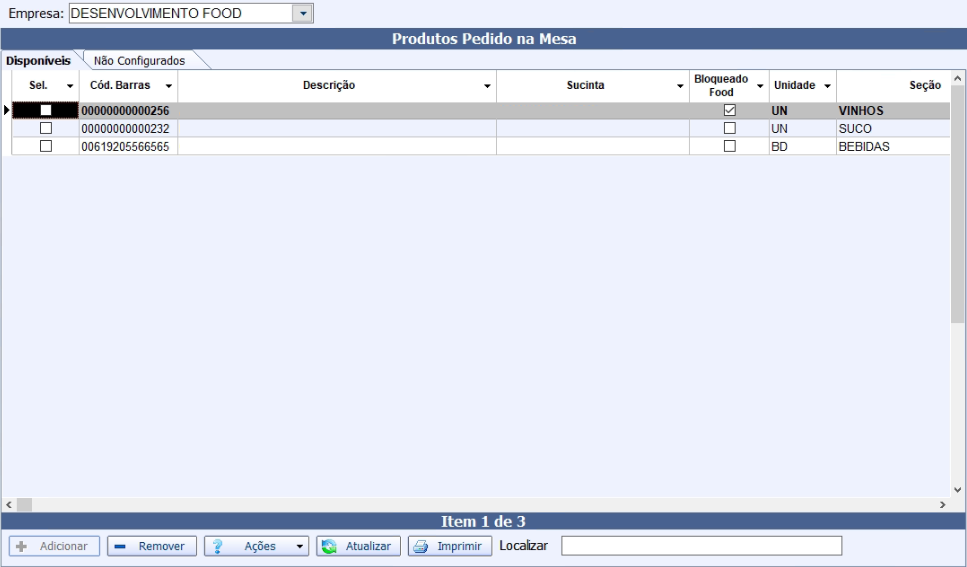Viewport: 967px width, 567px height.
Task: Check the Sel. box for barcode 00000000000232
Action: [45, 129]
